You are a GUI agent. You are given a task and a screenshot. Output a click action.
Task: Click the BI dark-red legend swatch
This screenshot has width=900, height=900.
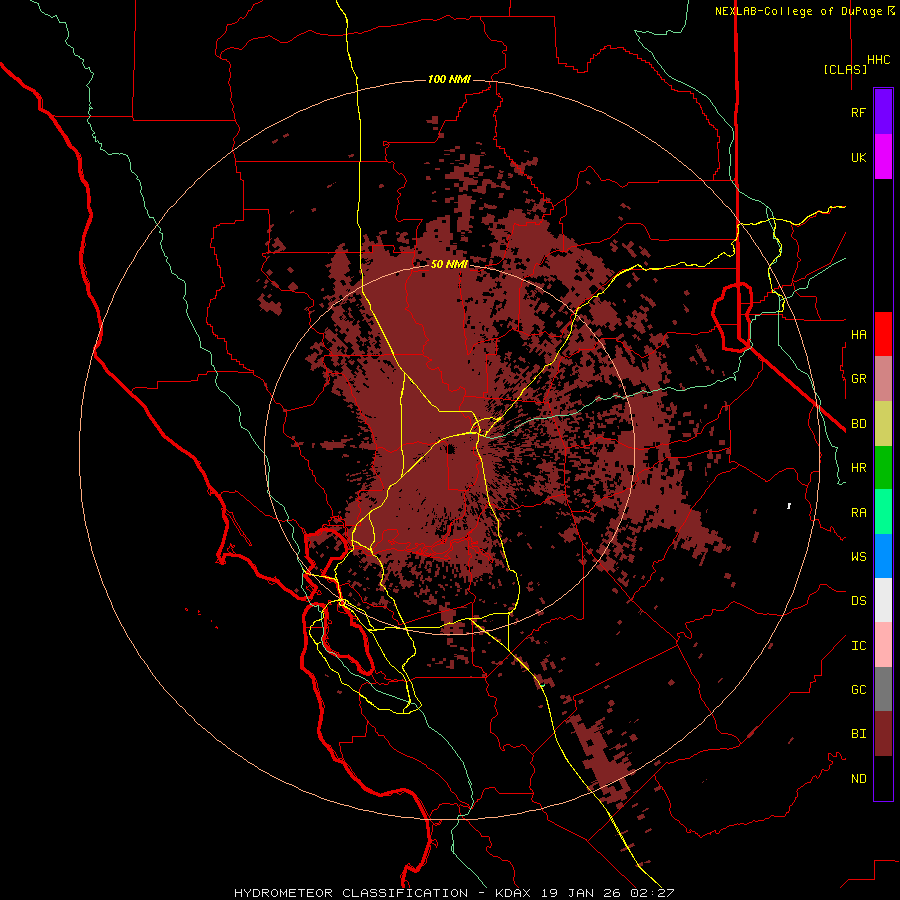883,734
